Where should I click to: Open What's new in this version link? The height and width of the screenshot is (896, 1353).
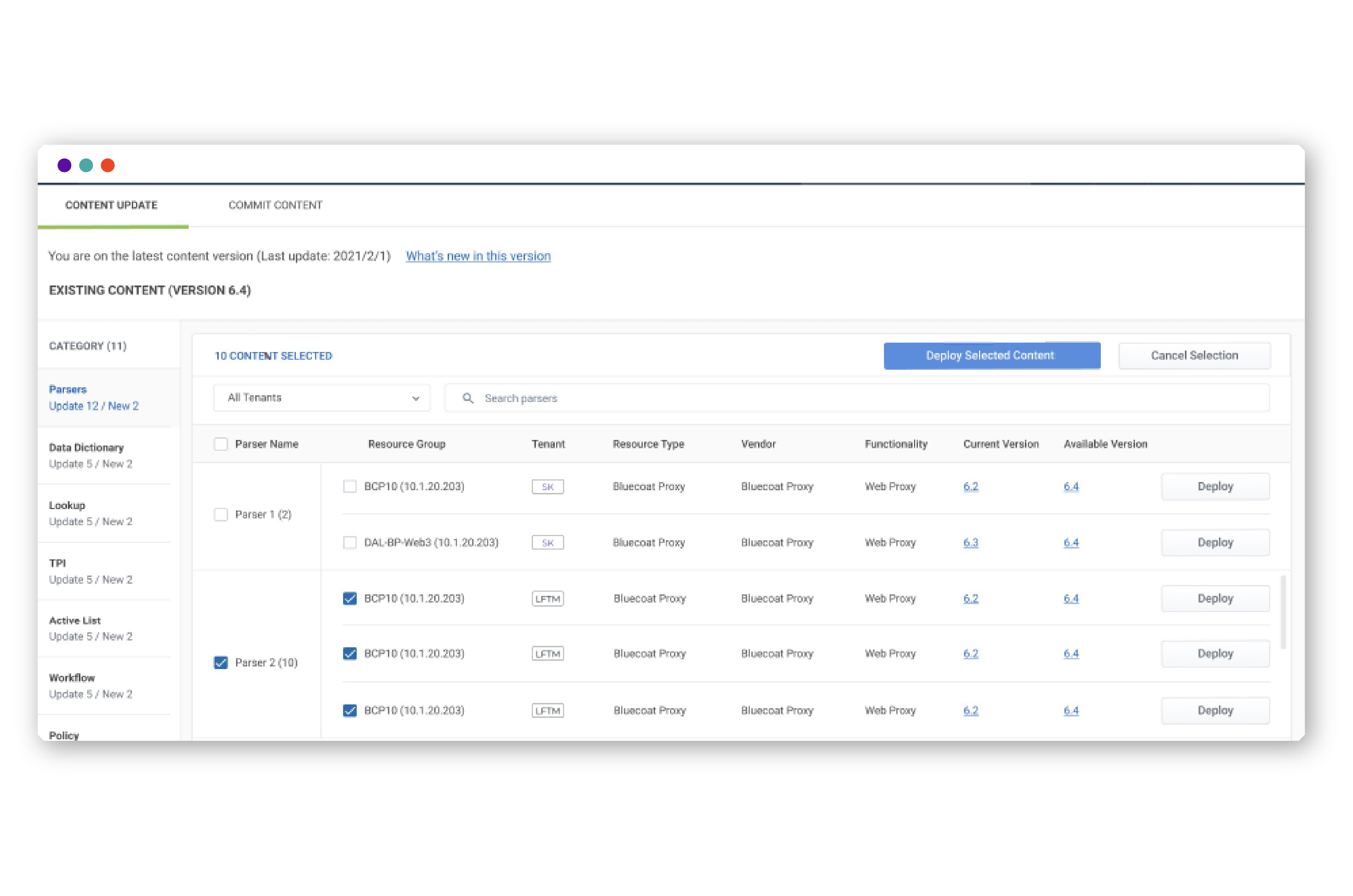pos(478,257)
